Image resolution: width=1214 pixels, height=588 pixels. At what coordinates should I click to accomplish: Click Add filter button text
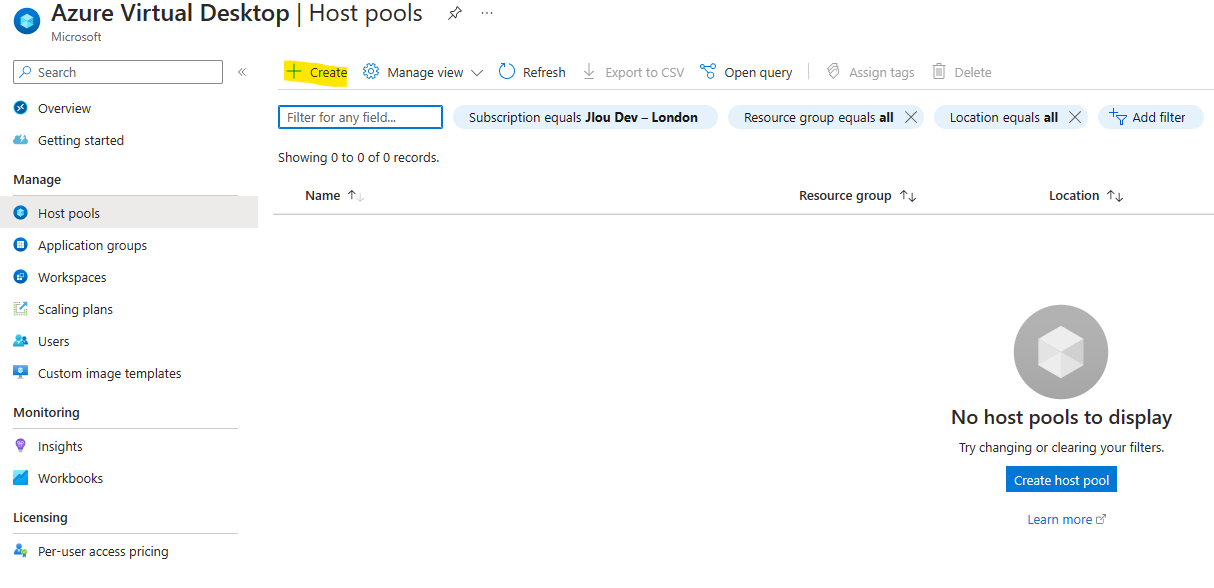point(1159,117)
